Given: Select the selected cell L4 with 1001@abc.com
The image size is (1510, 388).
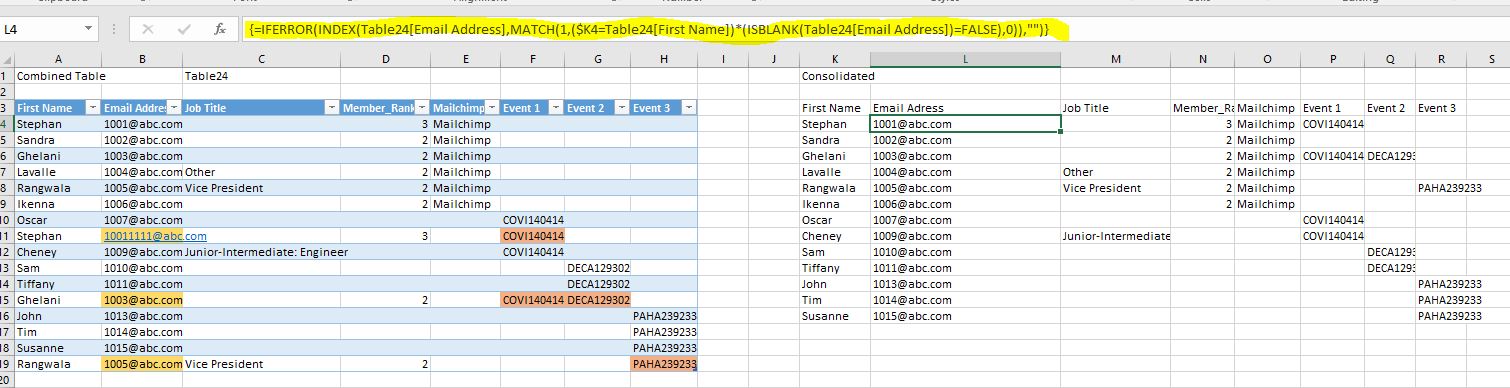Looking at the screenshot, I should tap(965, 124).
